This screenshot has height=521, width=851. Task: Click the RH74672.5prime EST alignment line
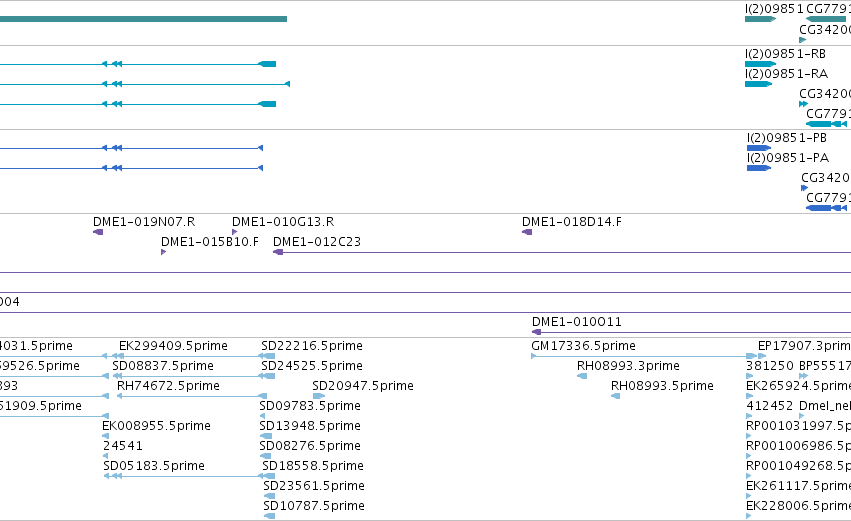(192, 396)
